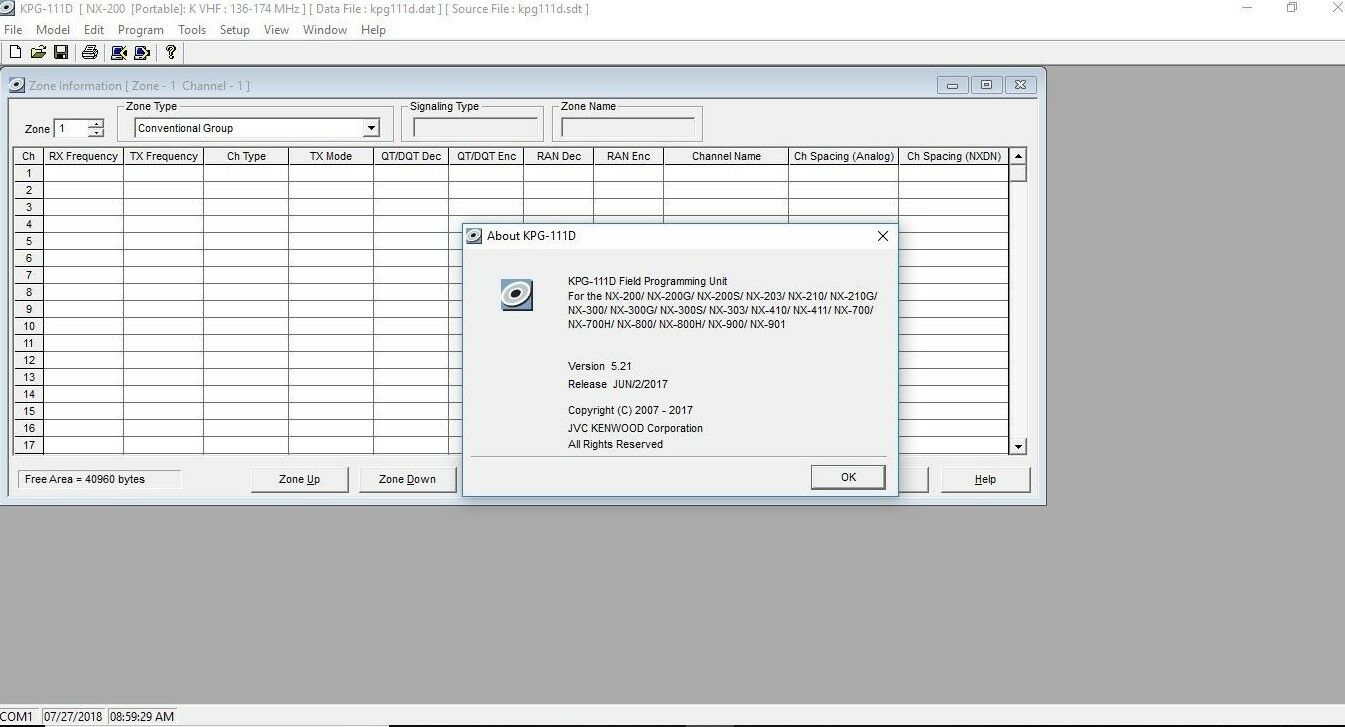Click the TX Mode column header
This screenshot has width=1345, height=727.
click(x=331, y=156)
